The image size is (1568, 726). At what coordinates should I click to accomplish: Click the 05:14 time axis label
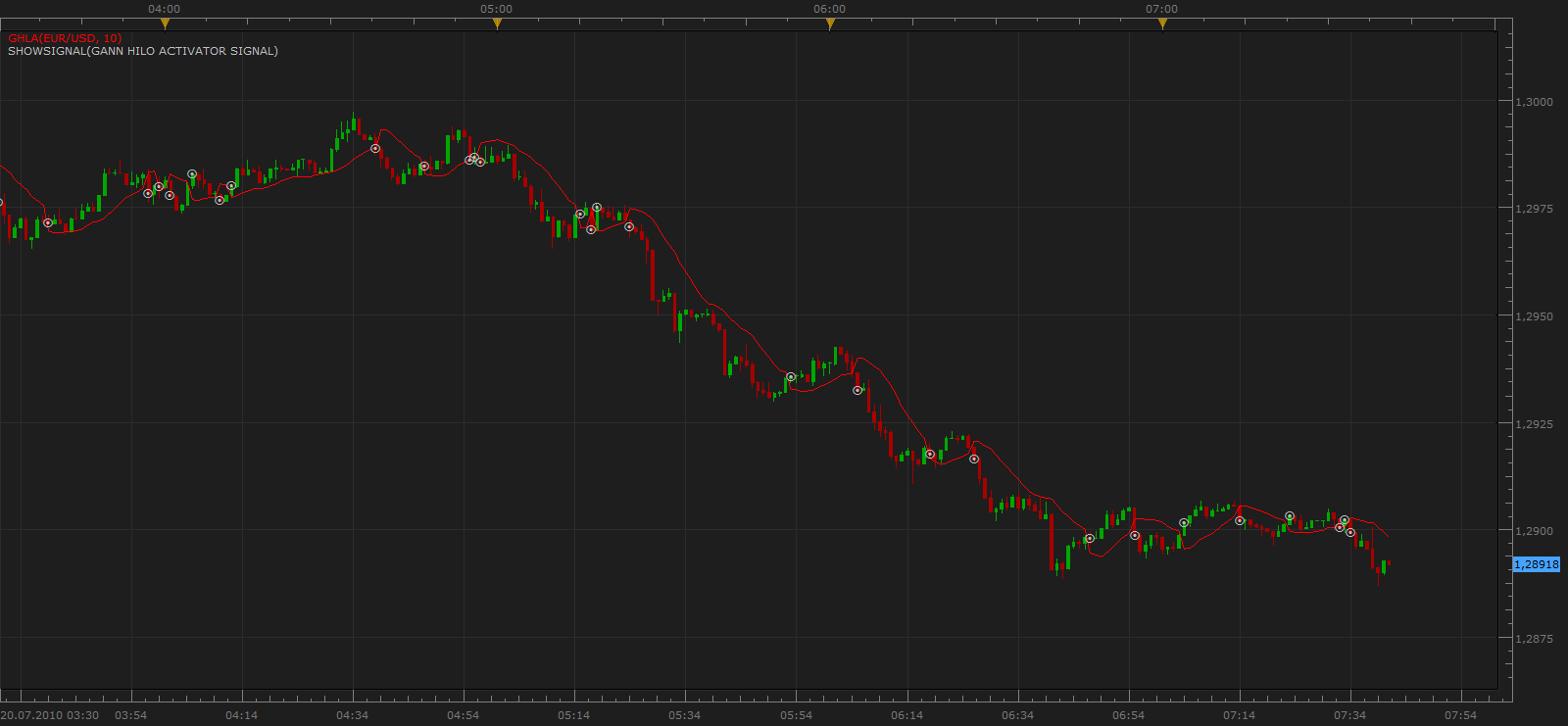click(x=574, y=715)
